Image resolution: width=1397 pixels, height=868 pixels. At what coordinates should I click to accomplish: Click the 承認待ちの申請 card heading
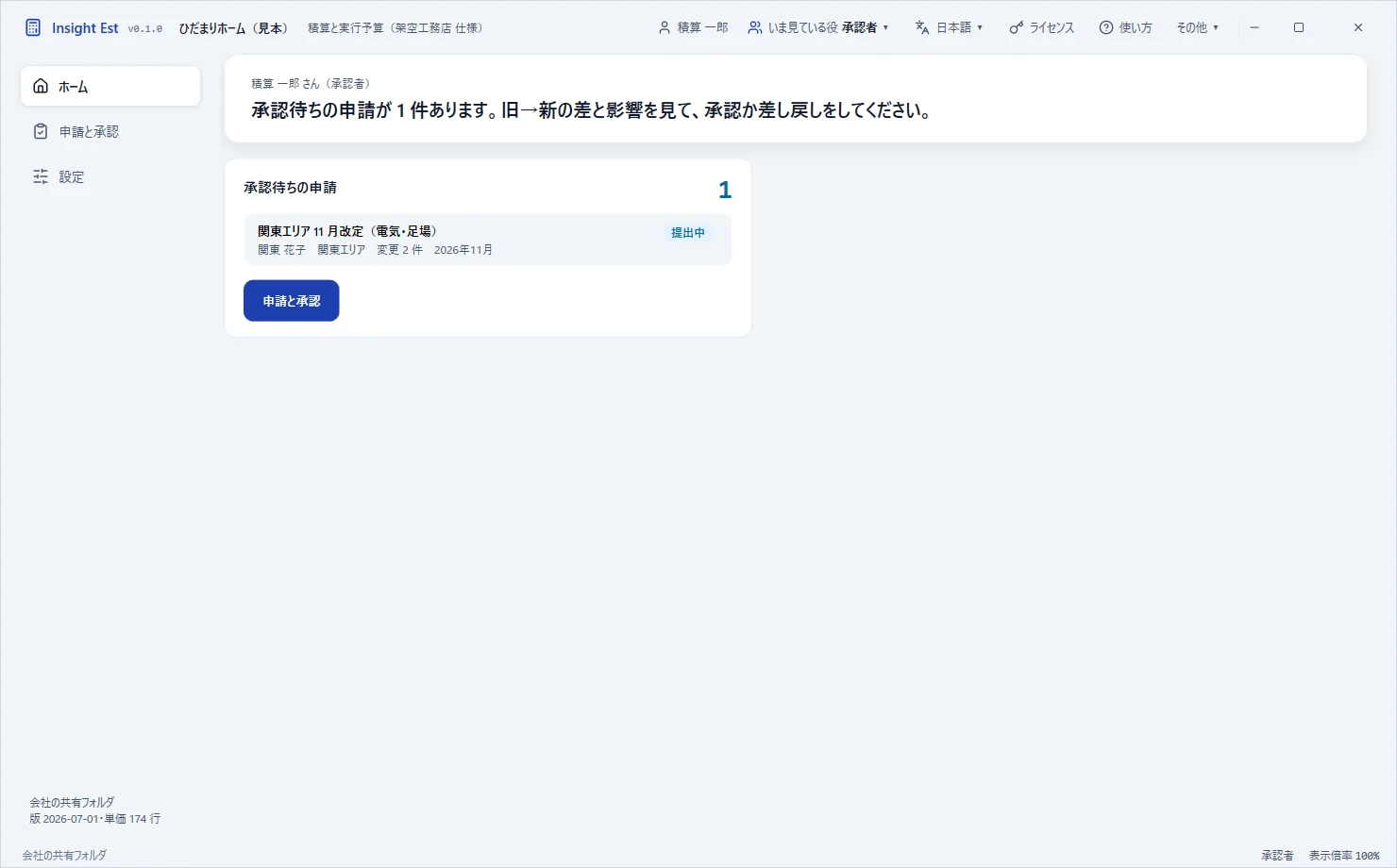click(x=290, y=187)
